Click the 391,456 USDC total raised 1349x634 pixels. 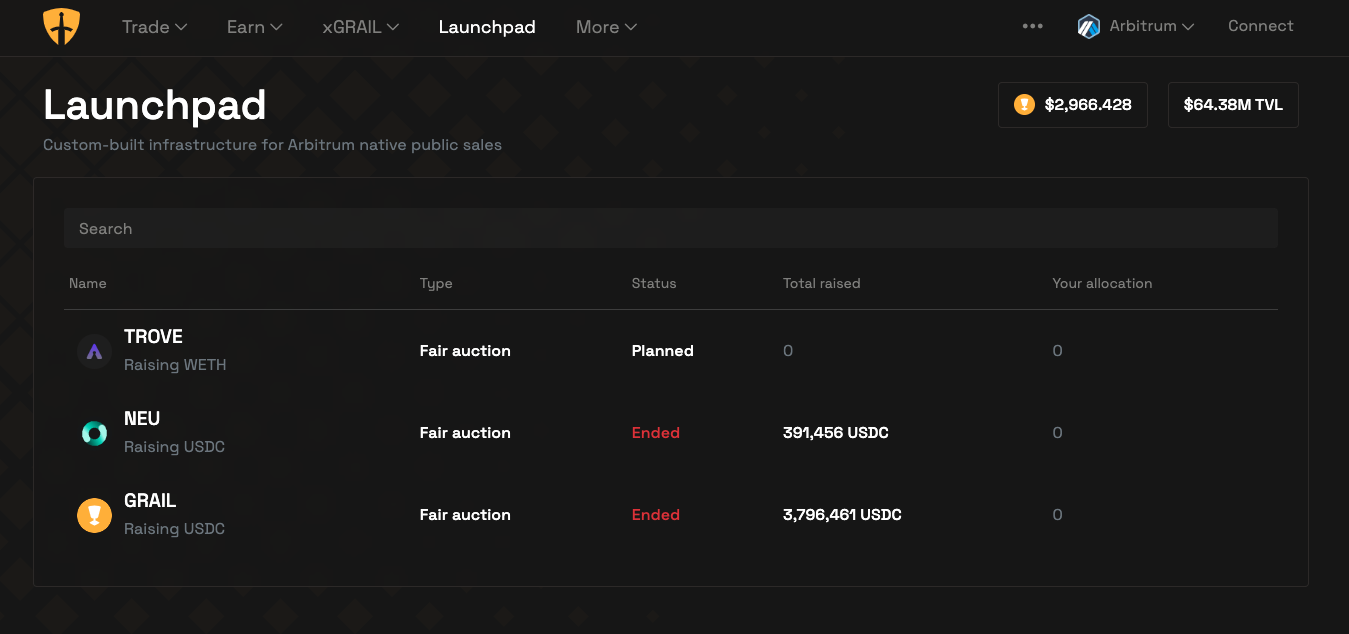point(836,433)
